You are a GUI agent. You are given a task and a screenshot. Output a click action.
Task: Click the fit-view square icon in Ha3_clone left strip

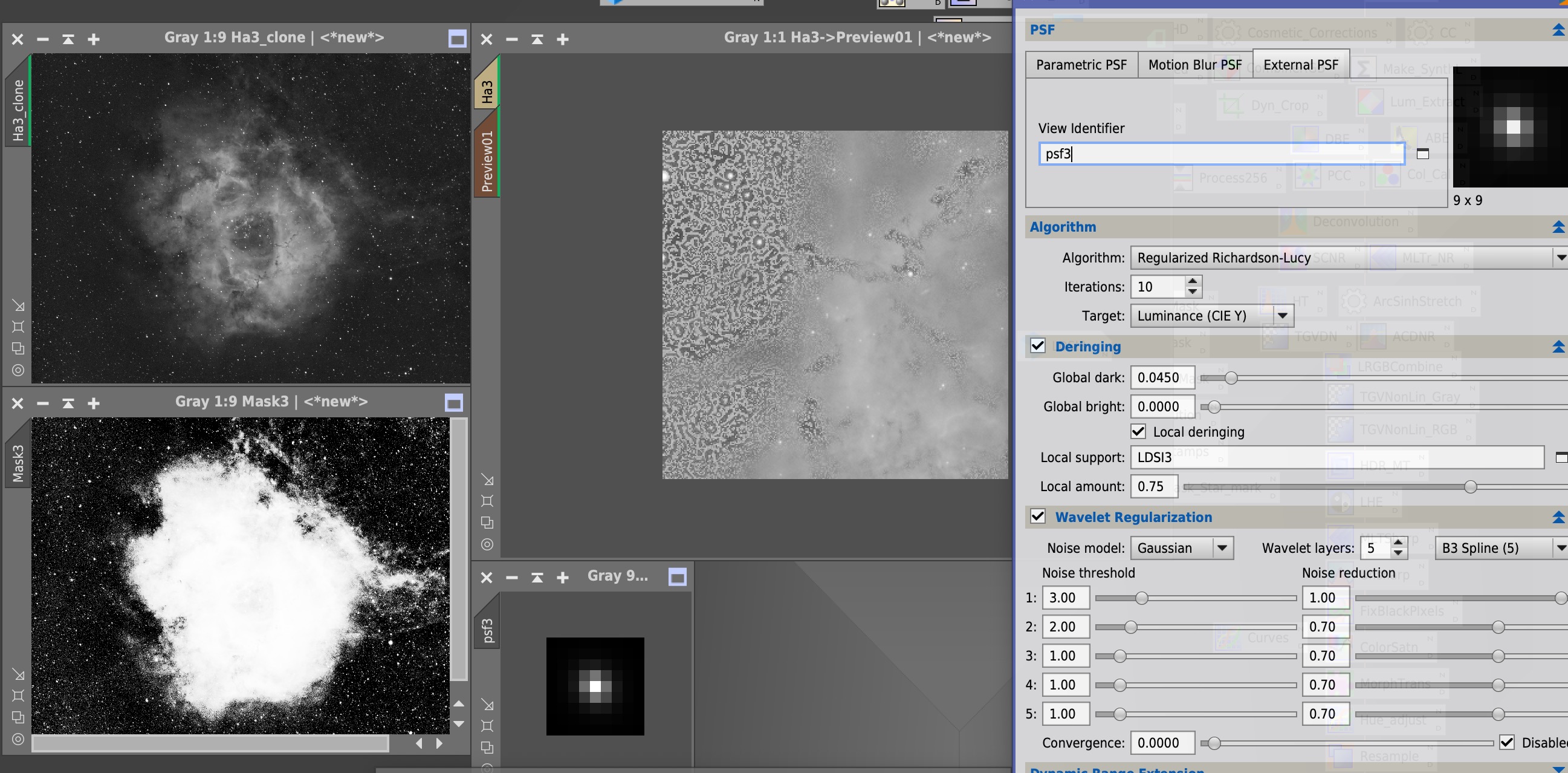(x=18, y=327)
